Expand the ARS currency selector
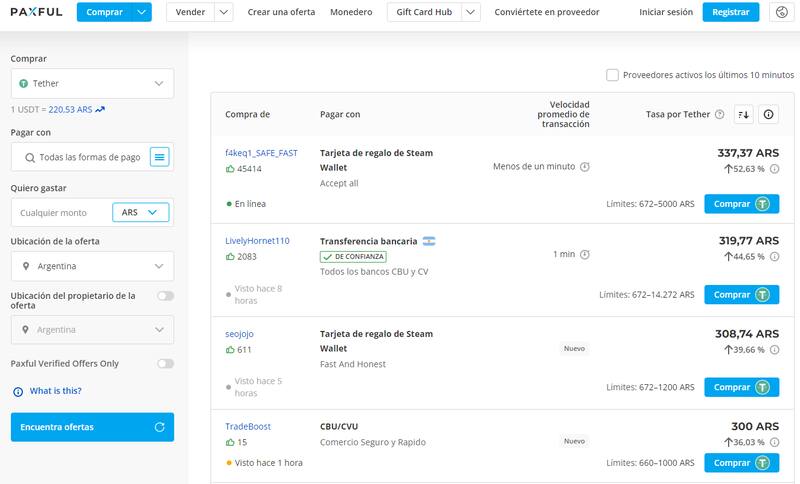The height and width of the screenshot is (484, 800). [140, 212]
